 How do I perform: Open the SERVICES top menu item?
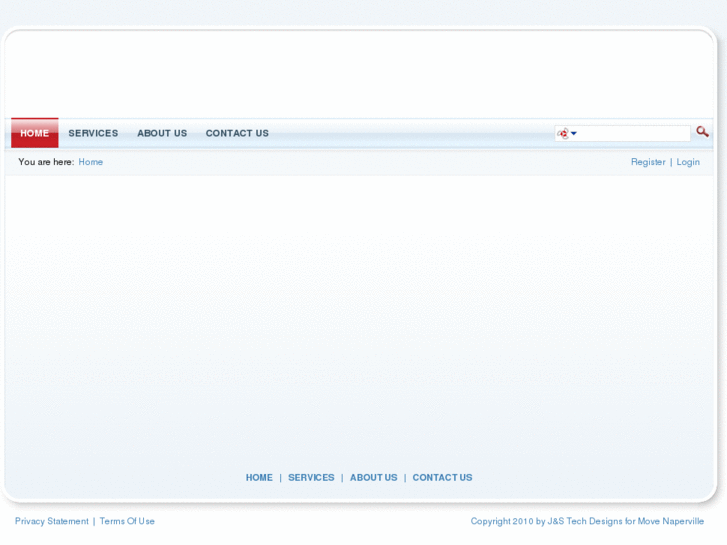[x=93, y=133]
